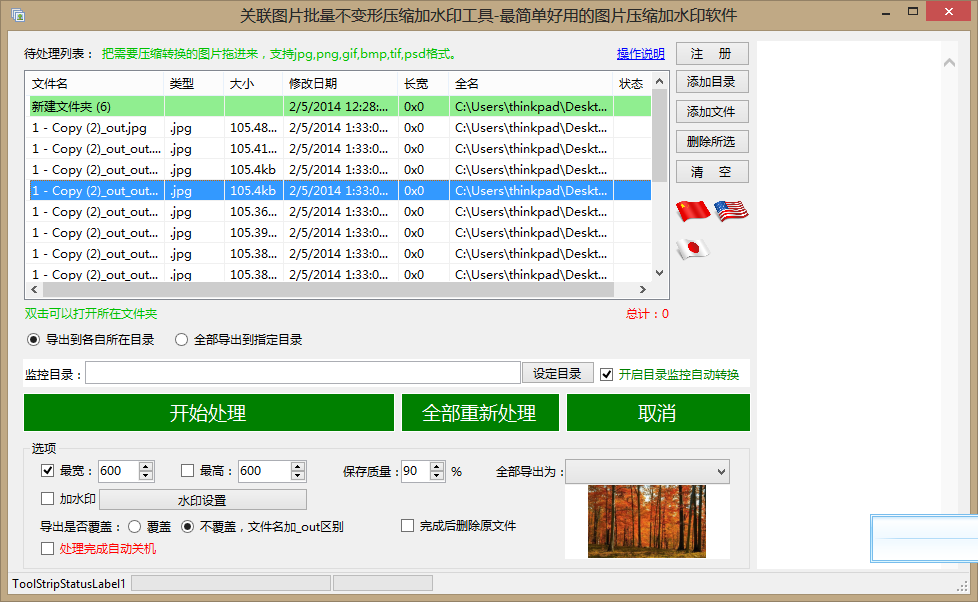Select the row with size 105.36...

point(340,212)
